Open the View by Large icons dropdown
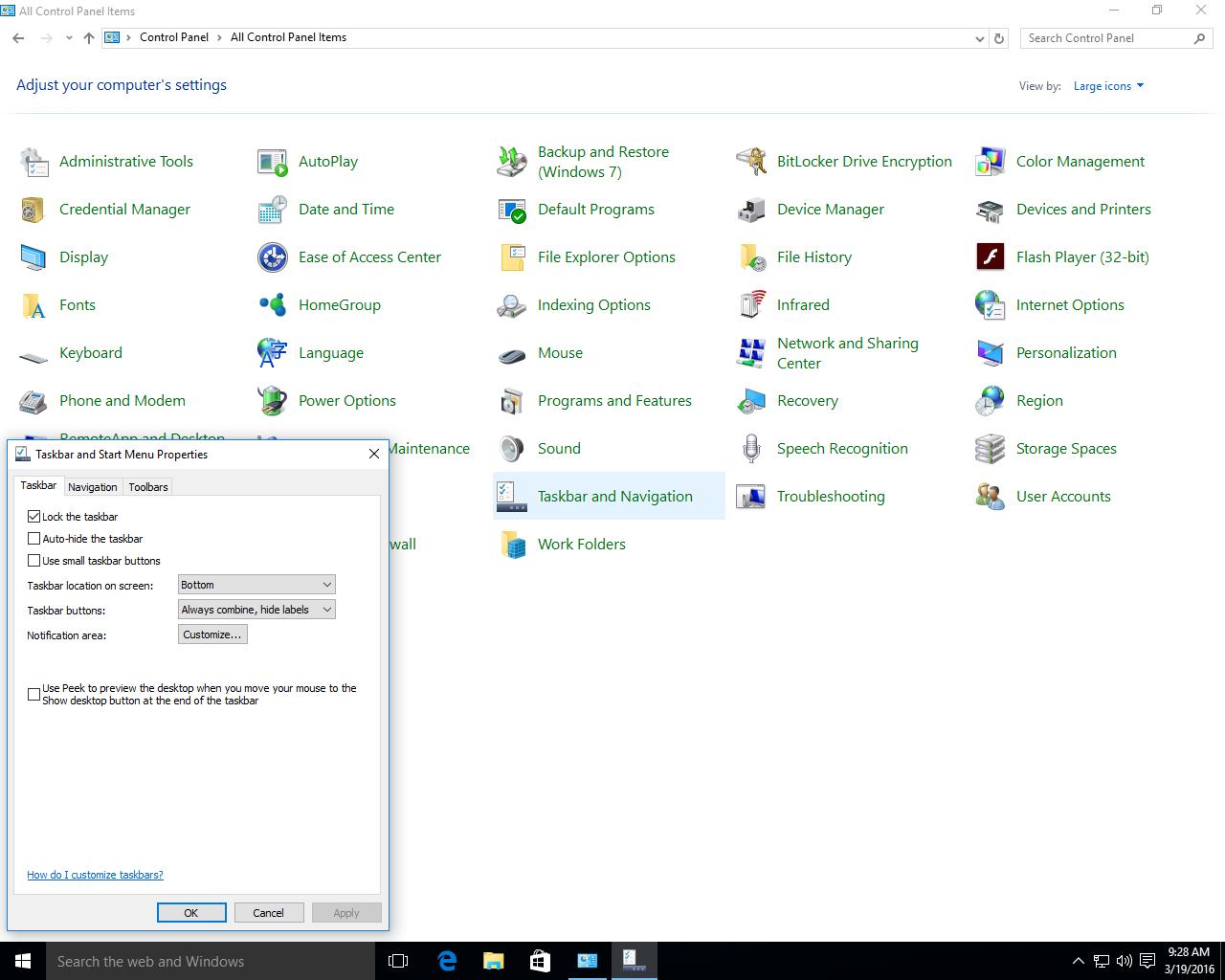This screenshot has height=980, width=1225. click(1108, 86)
